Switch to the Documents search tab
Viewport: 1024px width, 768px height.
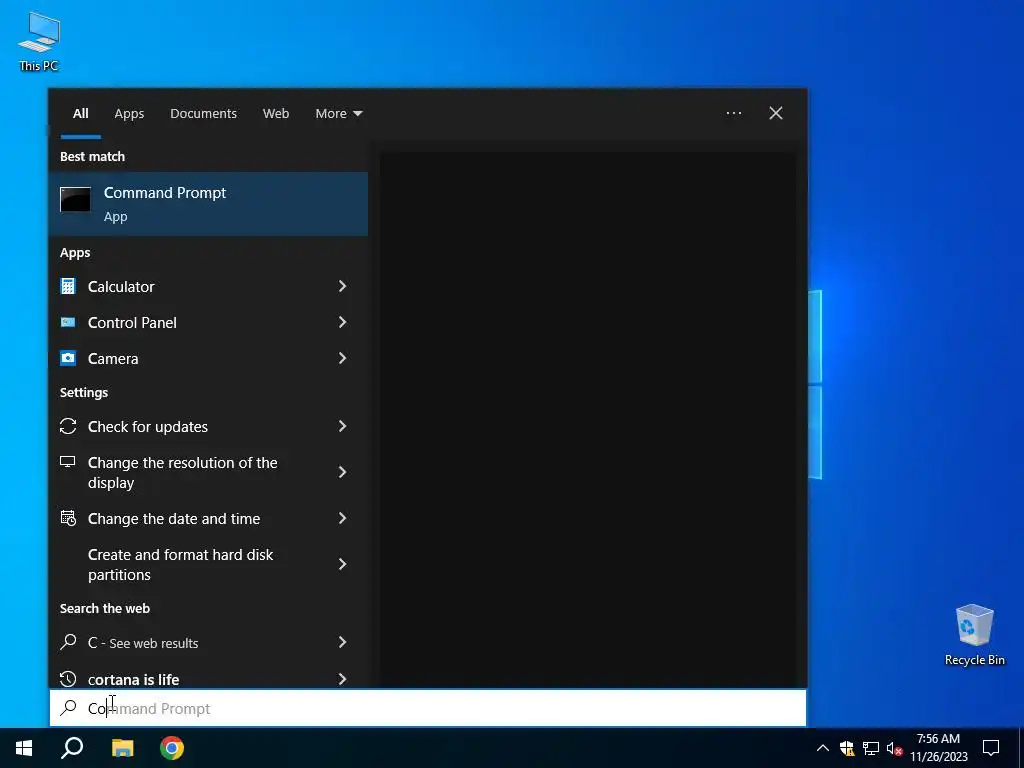(x=203, y=114)
